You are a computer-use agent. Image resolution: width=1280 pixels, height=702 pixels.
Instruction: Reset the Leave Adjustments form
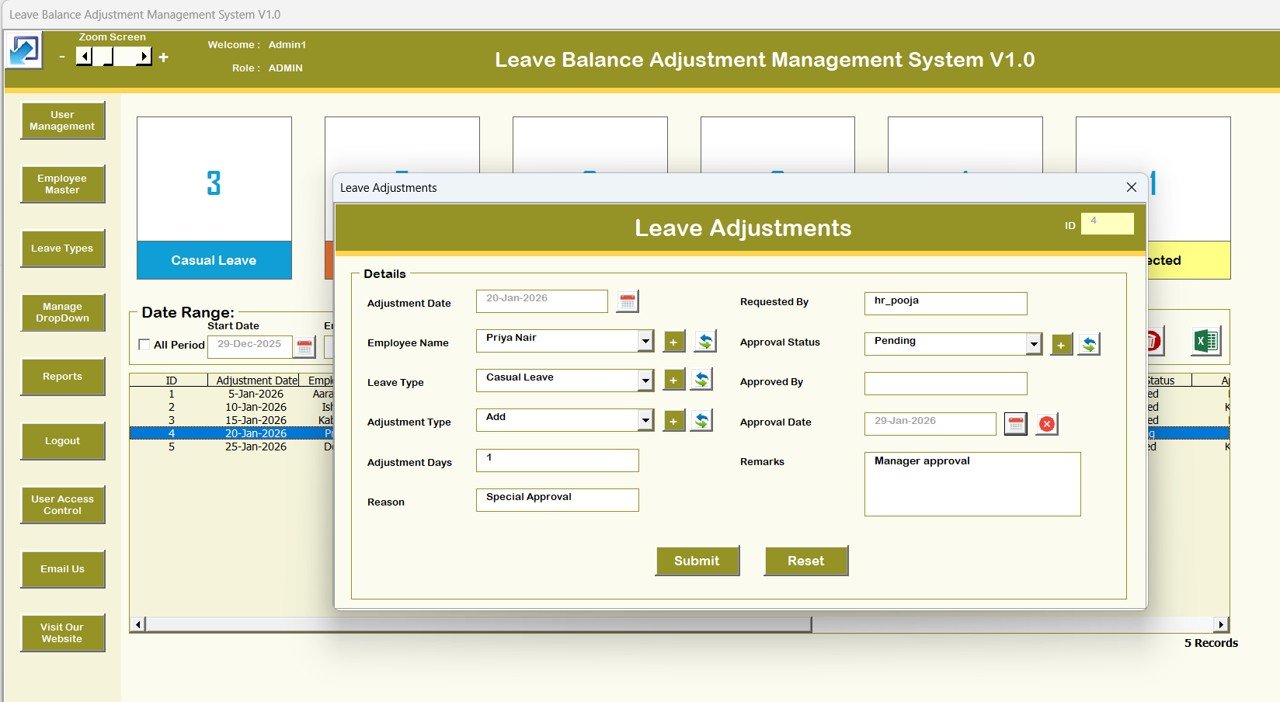pyautogui.click(x=806, y=561)
